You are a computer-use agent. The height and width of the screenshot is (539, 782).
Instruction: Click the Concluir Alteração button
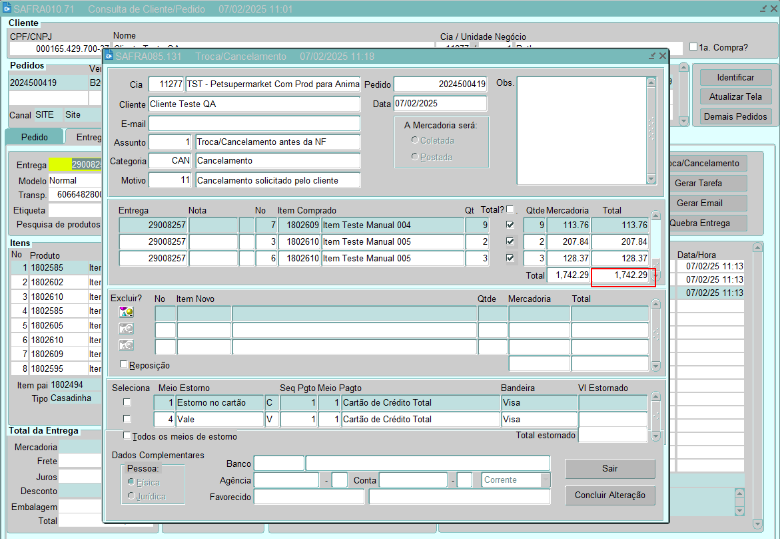[x=609, y=495]
